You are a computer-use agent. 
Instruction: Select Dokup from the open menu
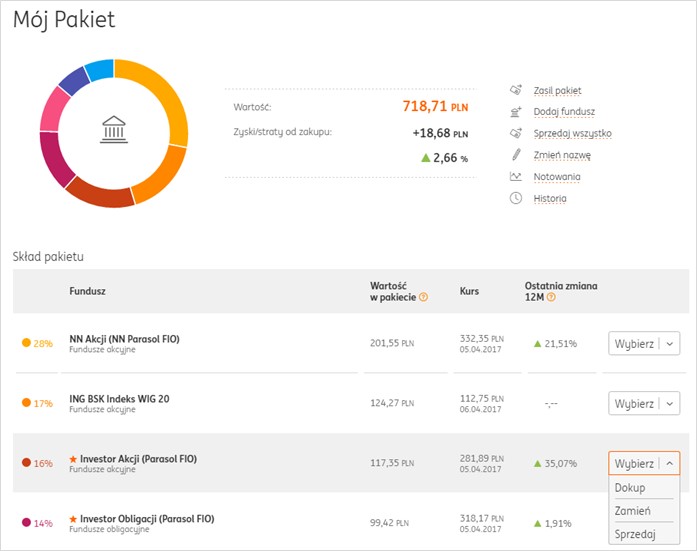click(x=630, y=488)
